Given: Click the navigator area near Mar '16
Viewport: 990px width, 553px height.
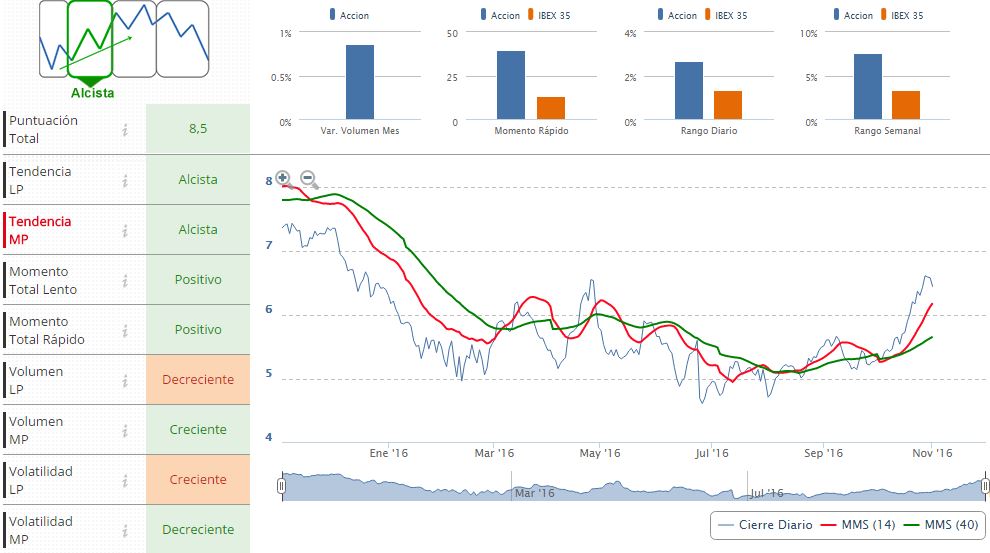Looking at the screenshot, I should click(534, 492).
